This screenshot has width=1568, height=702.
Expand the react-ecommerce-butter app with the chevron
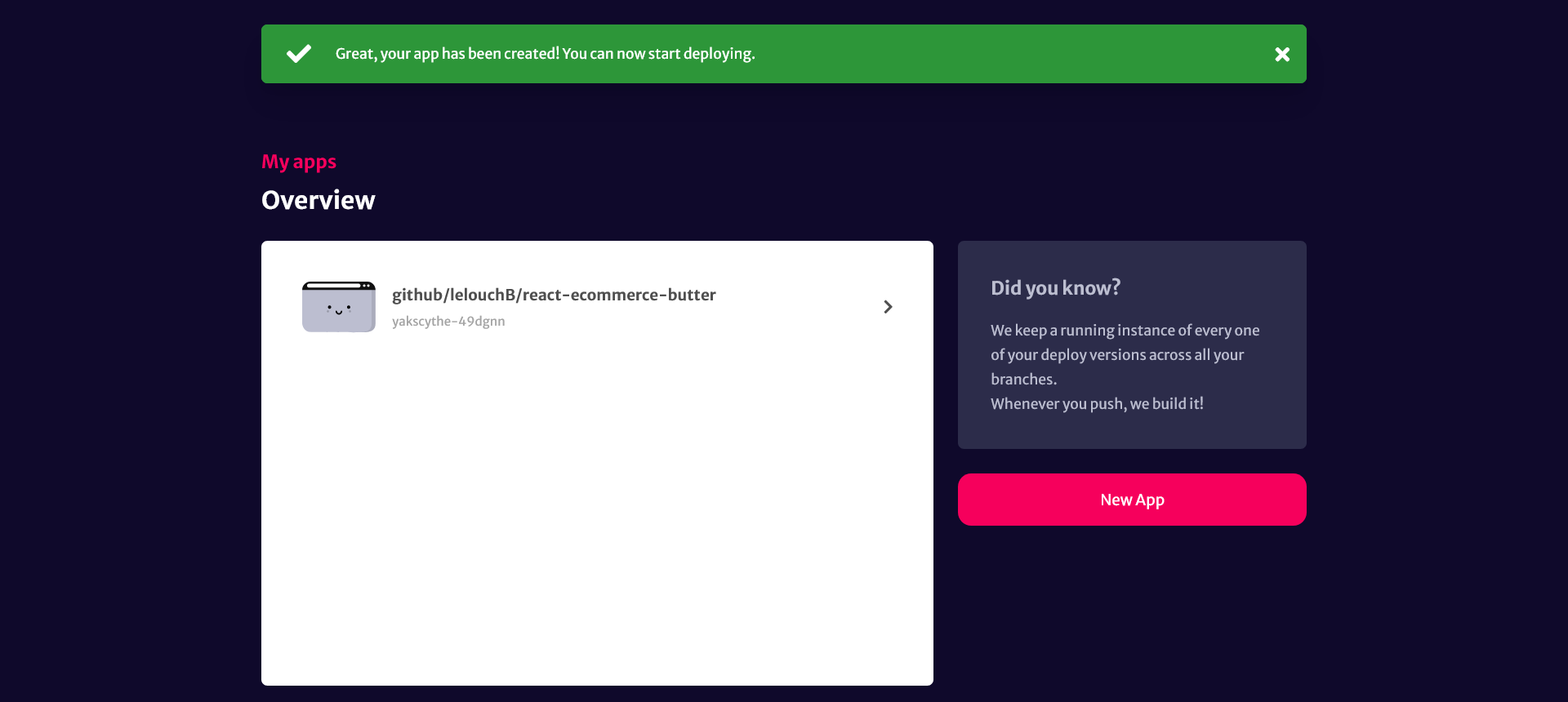(x=888, y=307)
